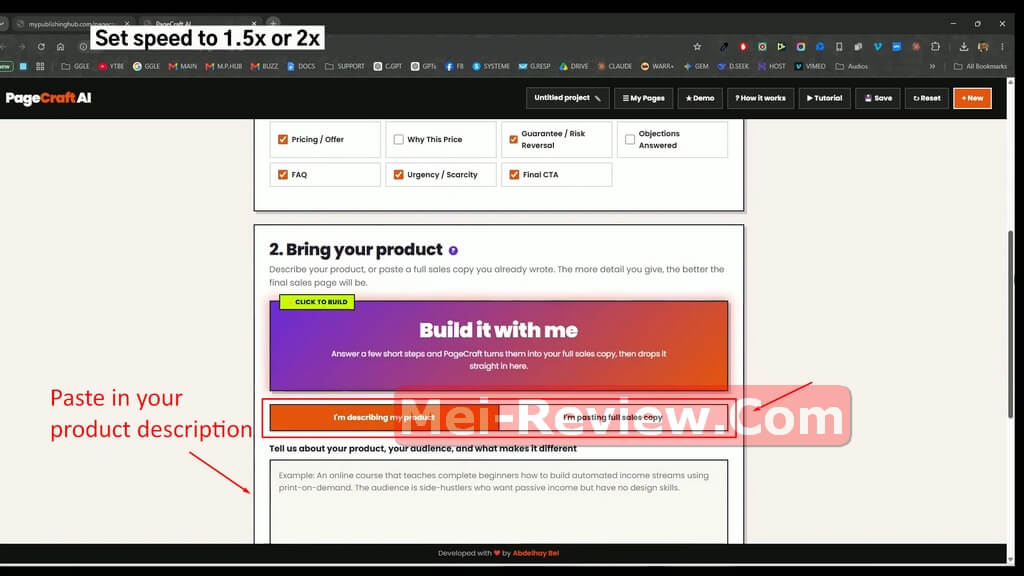Image resolution: width=1024 pixels, height=576 pixels.
Task: Open the FB Facebook bookmark
Action: (455, 66)
